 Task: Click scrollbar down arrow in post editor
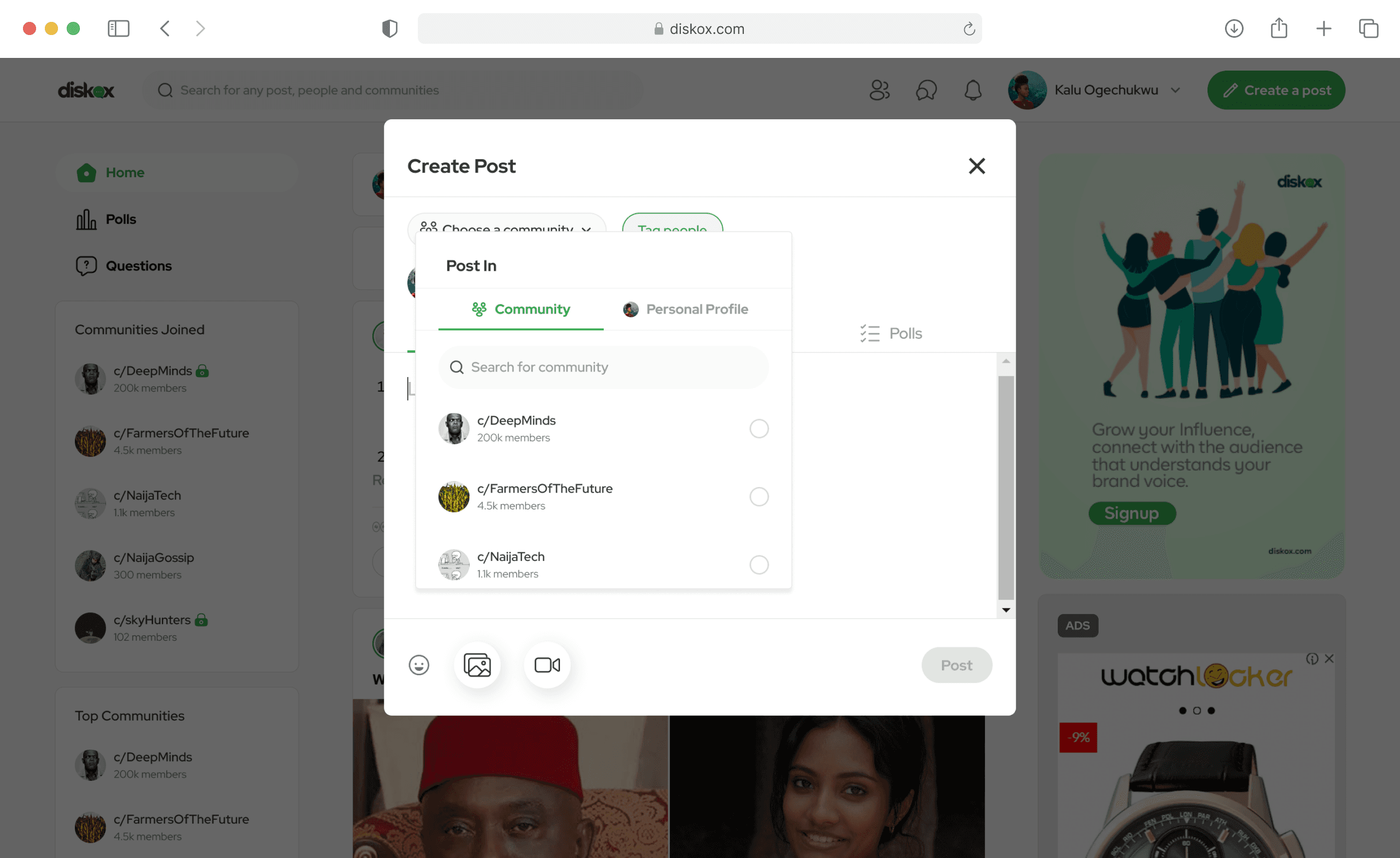point(1006,610)
